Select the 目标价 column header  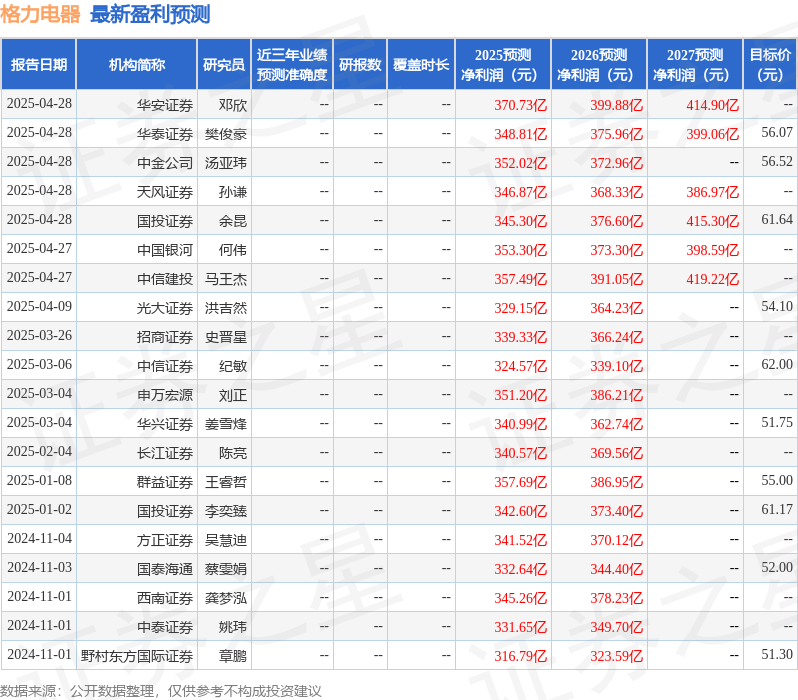[x=770, y=65]
